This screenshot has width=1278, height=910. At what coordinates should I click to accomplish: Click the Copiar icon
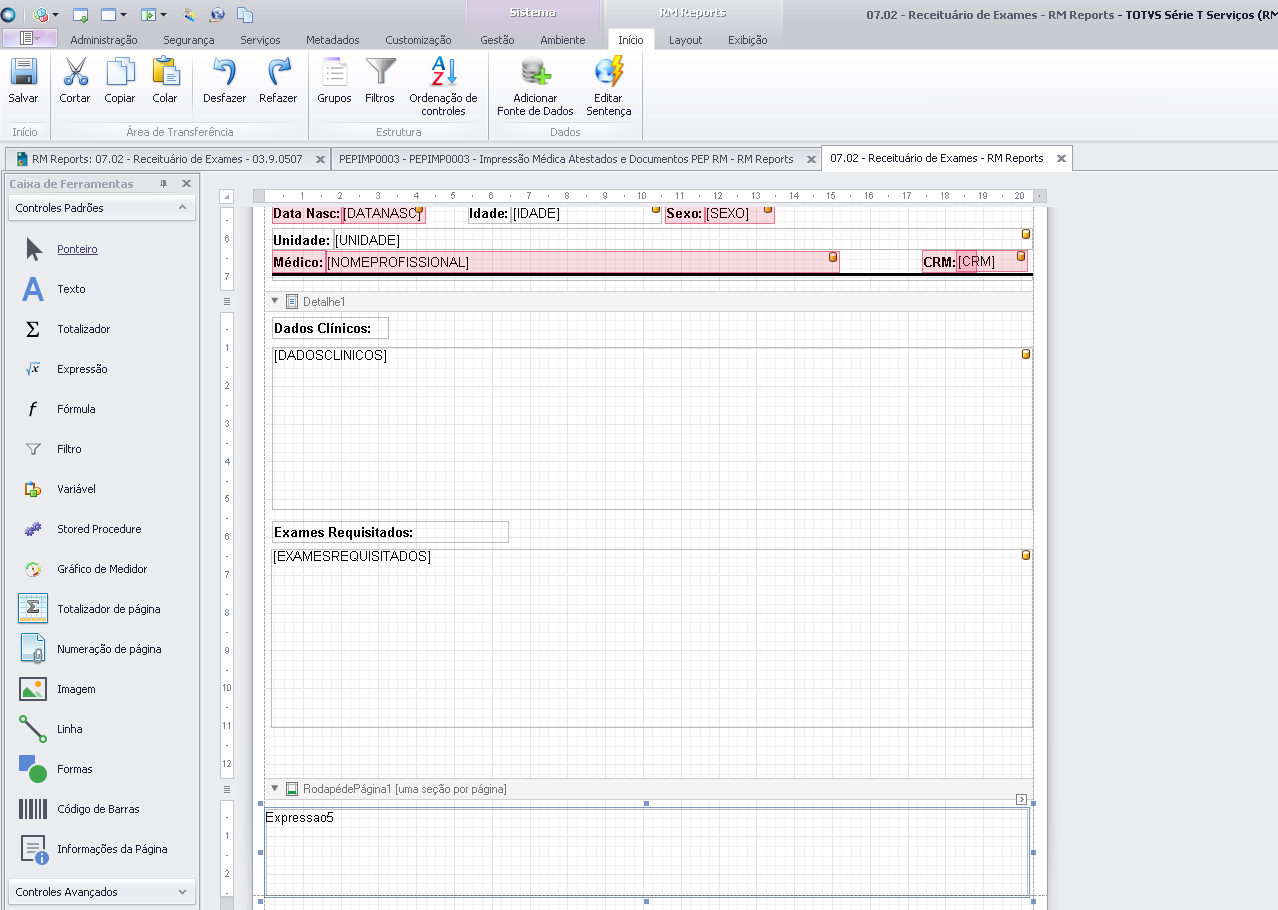click(120, 73)
